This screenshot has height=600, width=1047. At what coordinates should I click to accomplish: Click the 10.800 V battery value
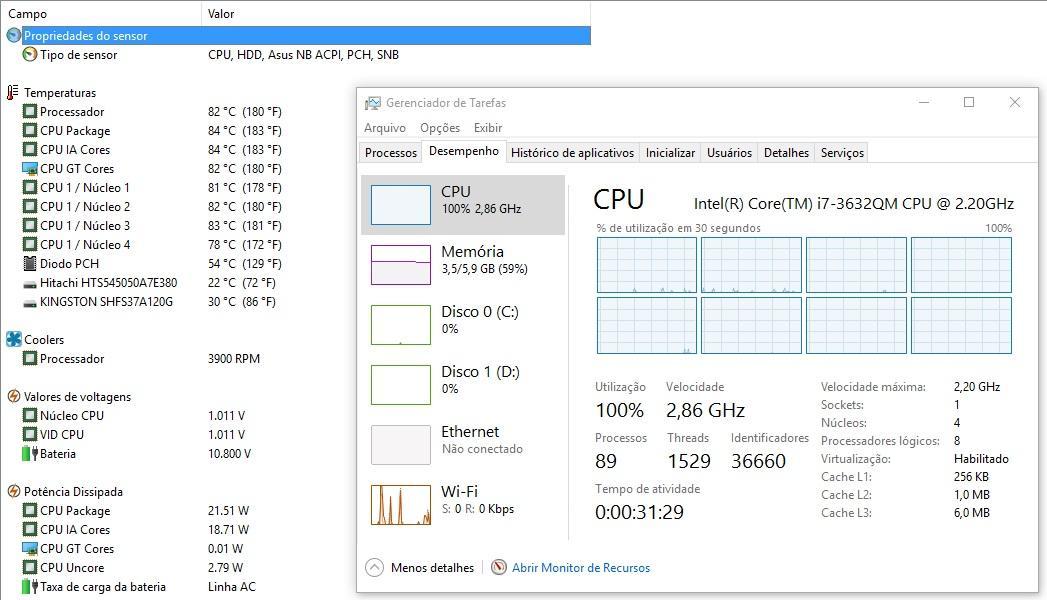[229, 453]
